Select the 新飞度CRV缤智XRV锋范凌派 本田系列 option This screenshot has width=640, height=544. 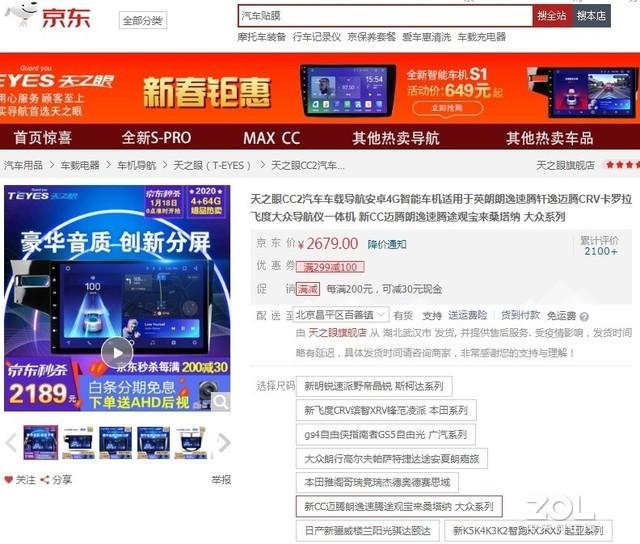pyautogui.click(x=386, y=410)
